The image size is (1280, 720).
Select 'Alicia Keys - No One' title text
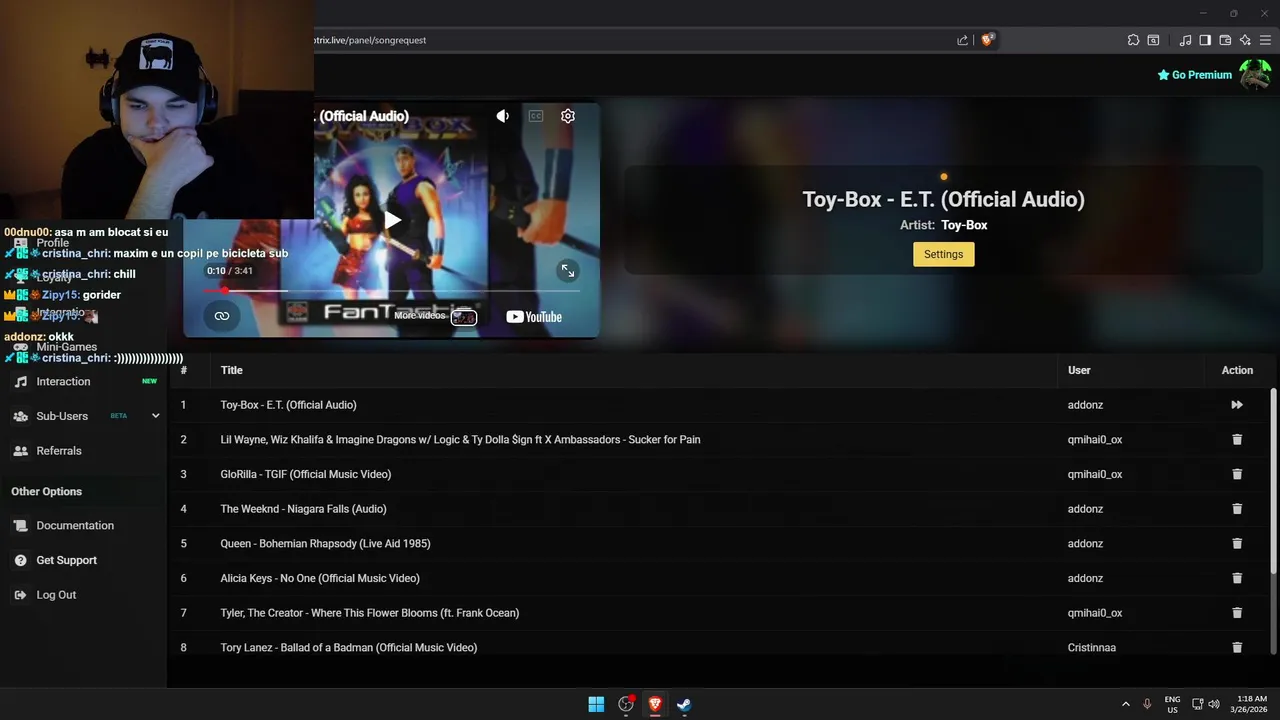320,578
